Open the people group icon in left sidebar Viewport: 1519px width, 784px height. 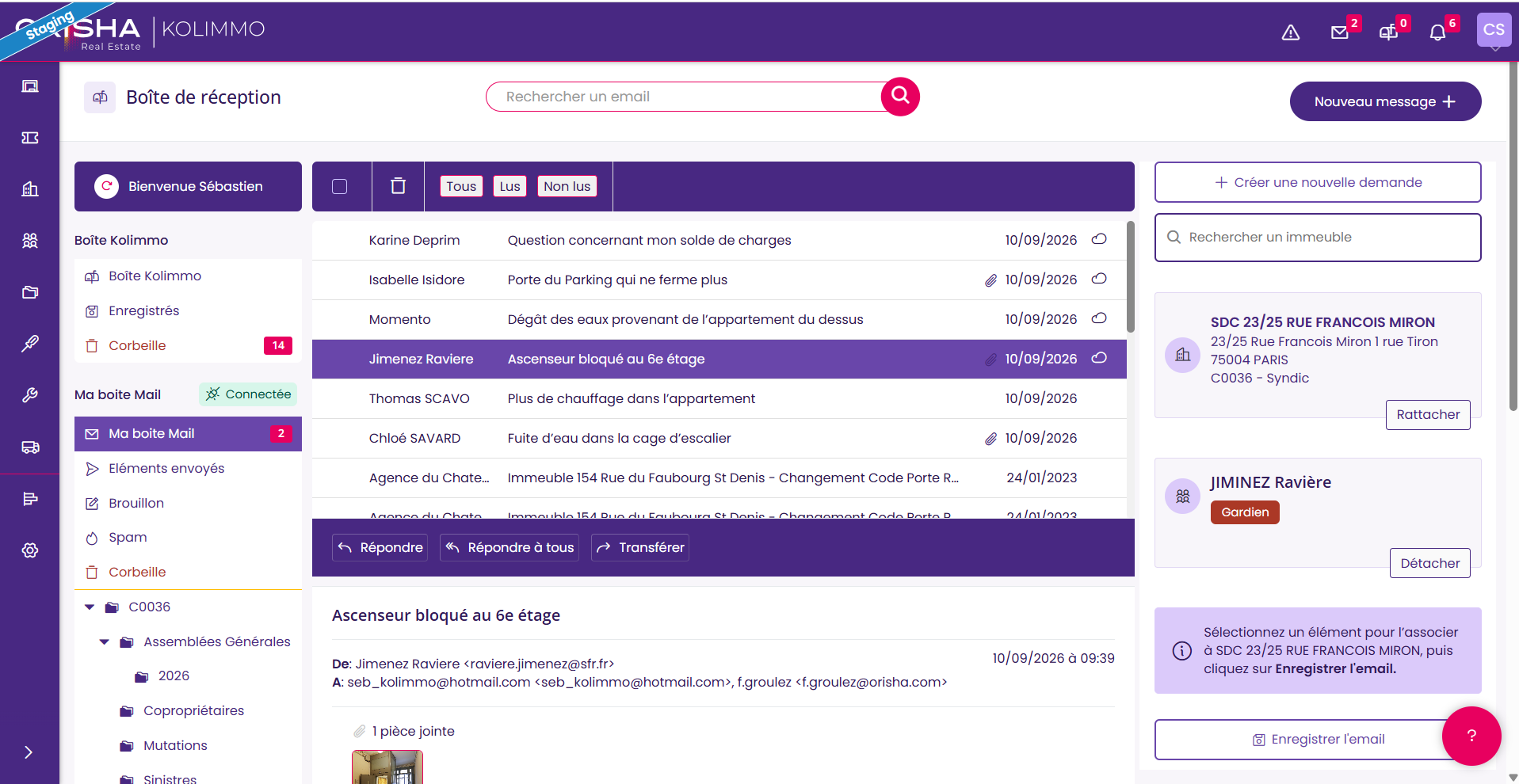pyautogui.click(x=30, y=240)
